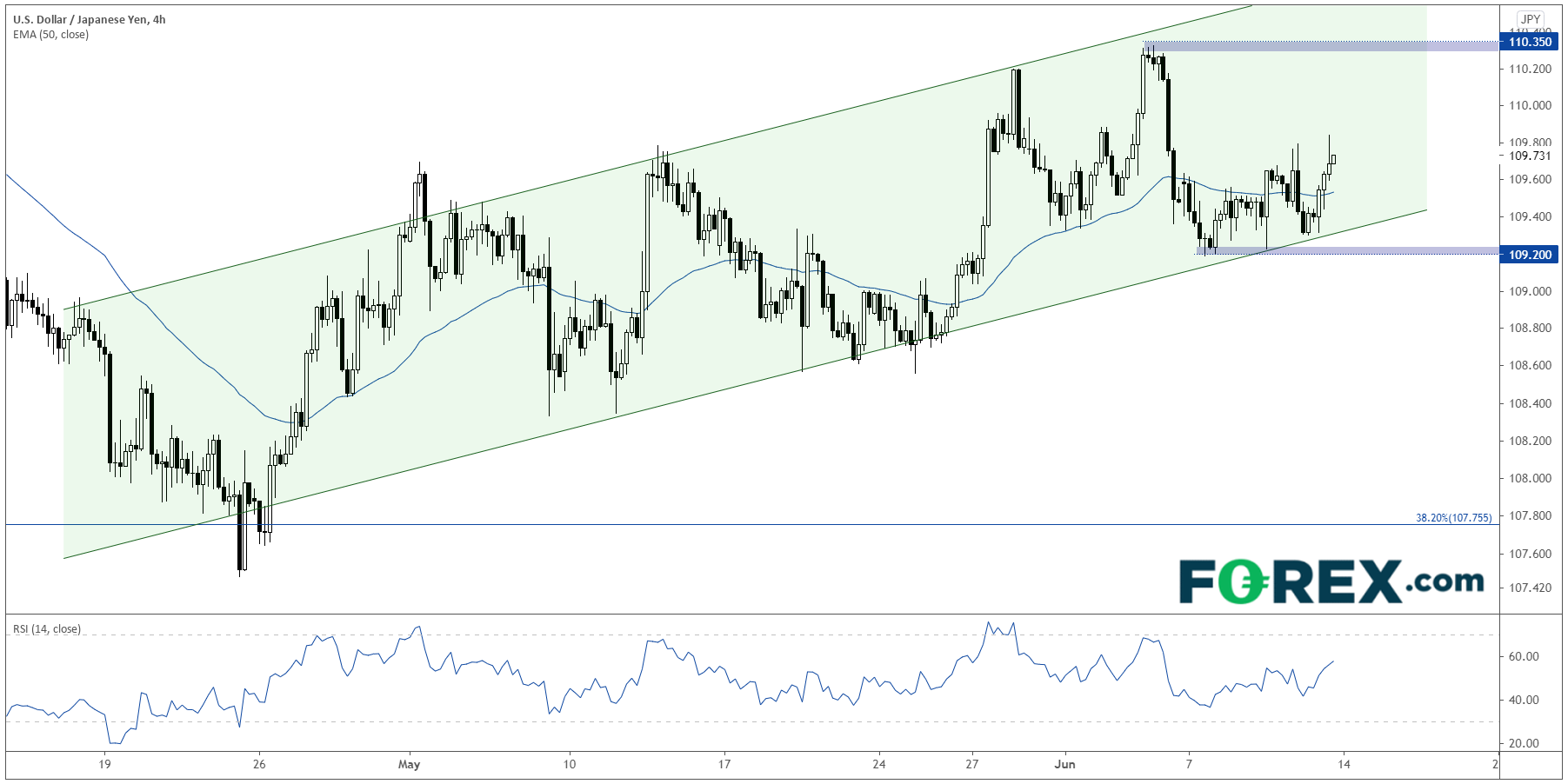Viewport: 1568px width, 784px height.
Task: Click the 108.800 price axis value
Action: coord(1530,329)
